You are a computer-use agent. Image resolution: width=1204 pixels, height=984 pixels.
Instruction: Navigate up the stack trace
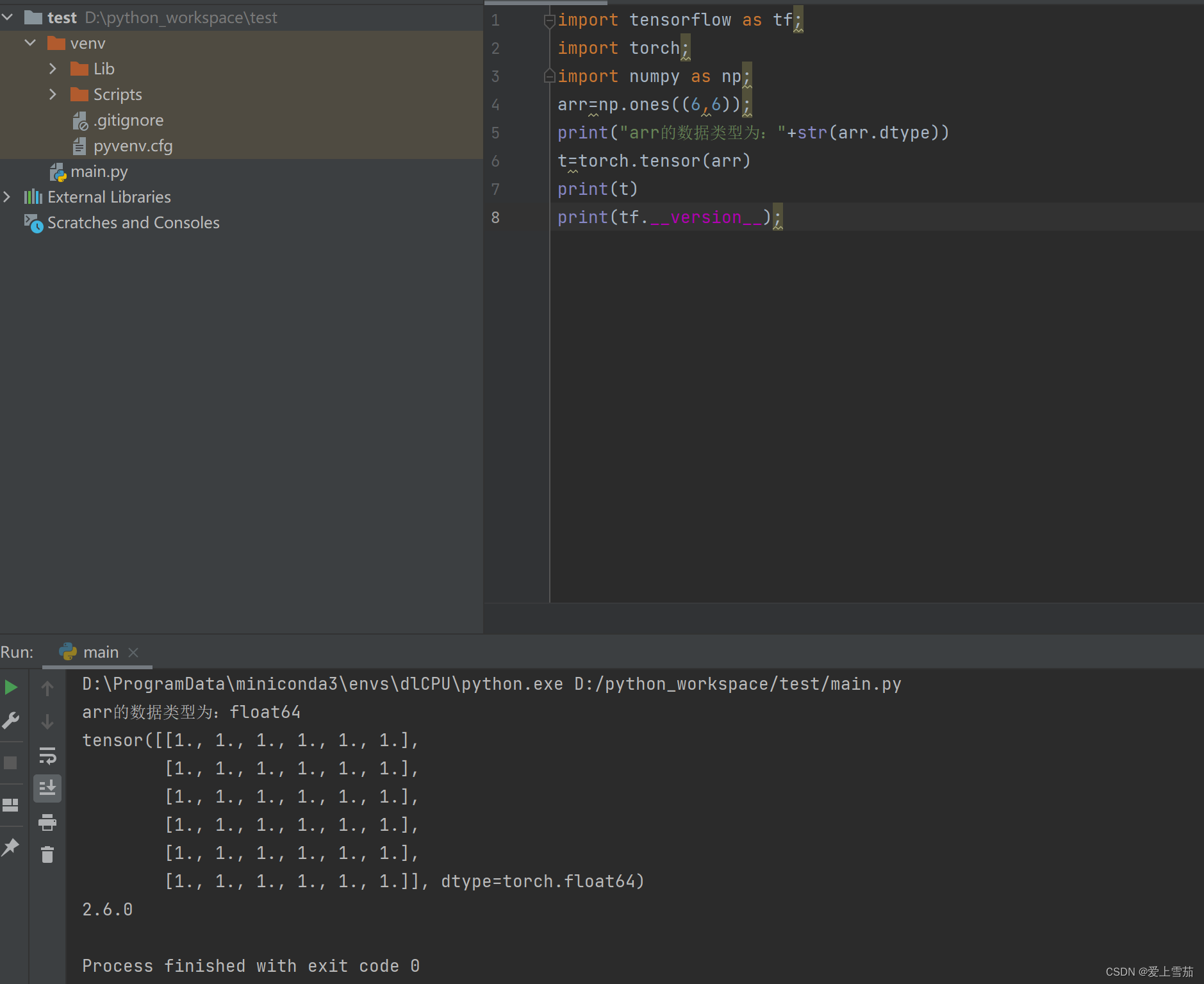coord(47,687)
